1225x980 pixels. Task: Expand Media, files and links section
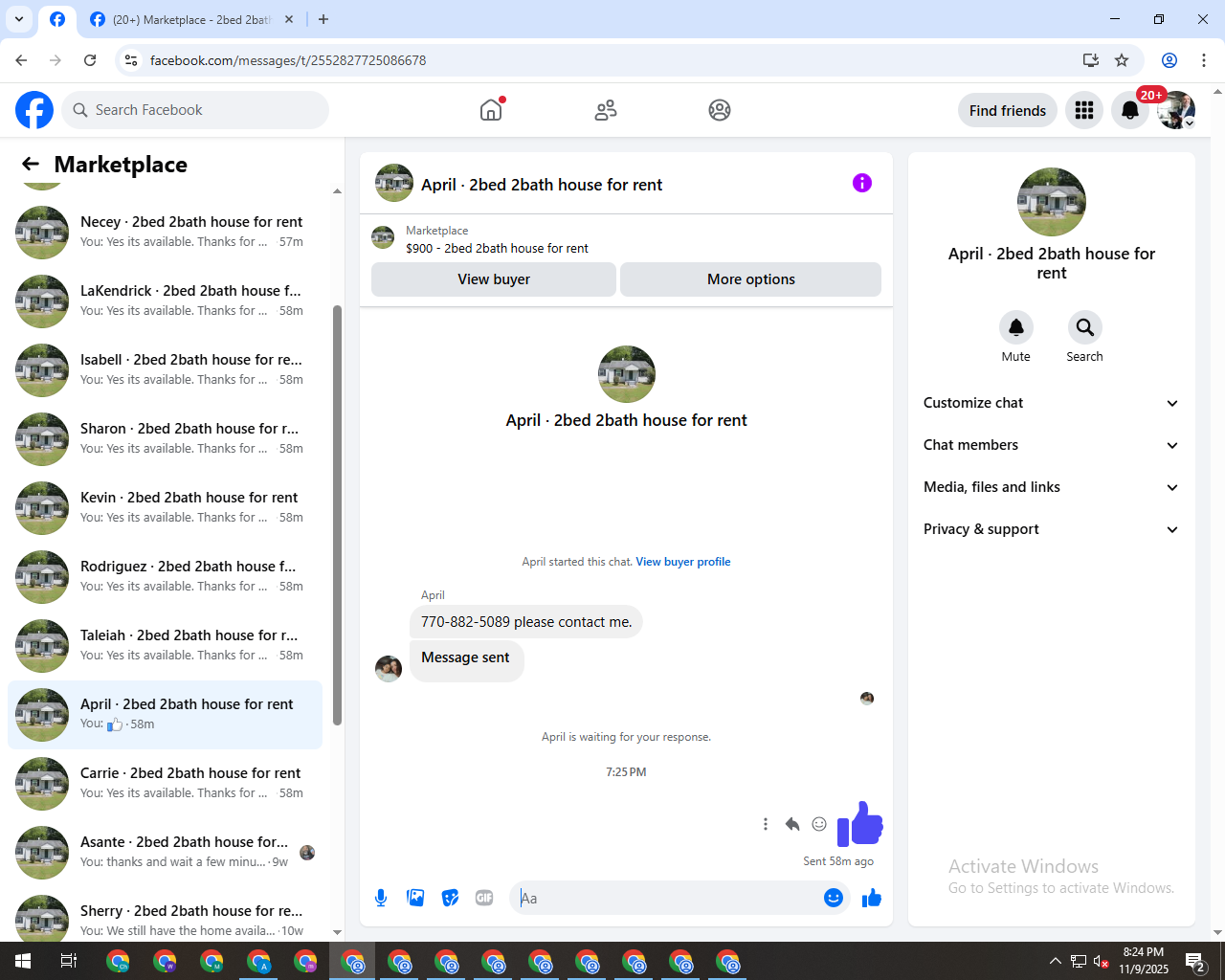coord(1051,487)
